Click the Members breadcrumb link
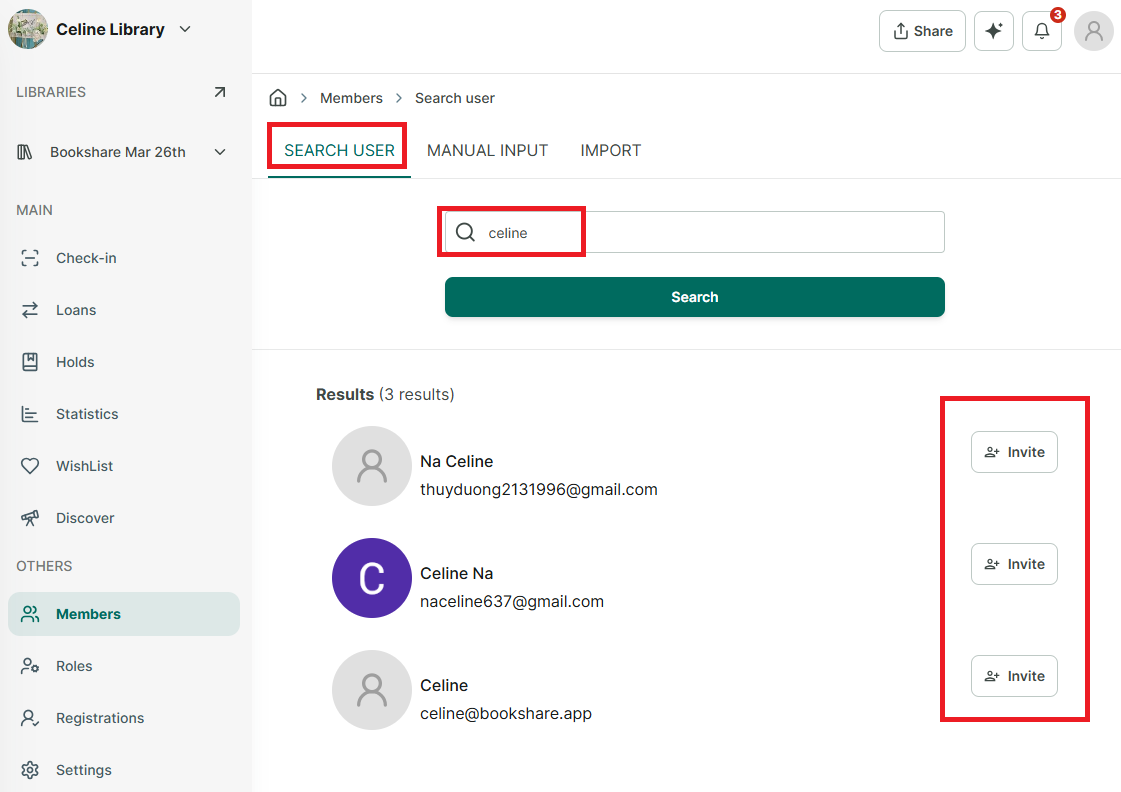1121x792 pixels. pyautogui.click(x=351, y=98)
